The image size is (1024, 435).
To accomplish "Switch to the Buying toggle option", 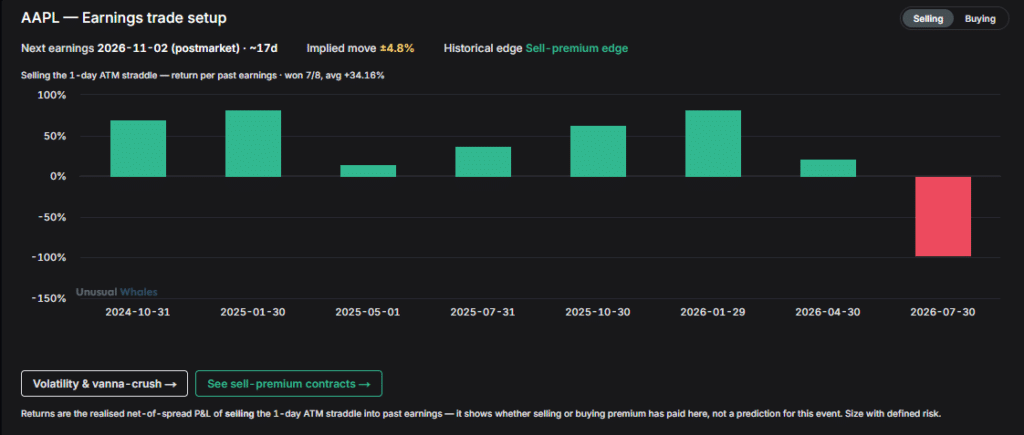I will pyautogui.click(x=980, y=19).
